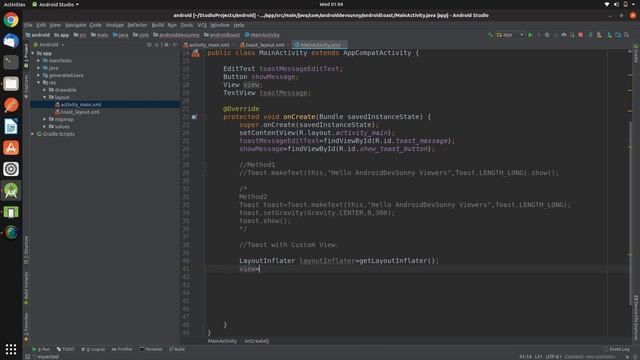Open the TODO tool window button
Screen dimensions: 640x360
tap(66, 349)
